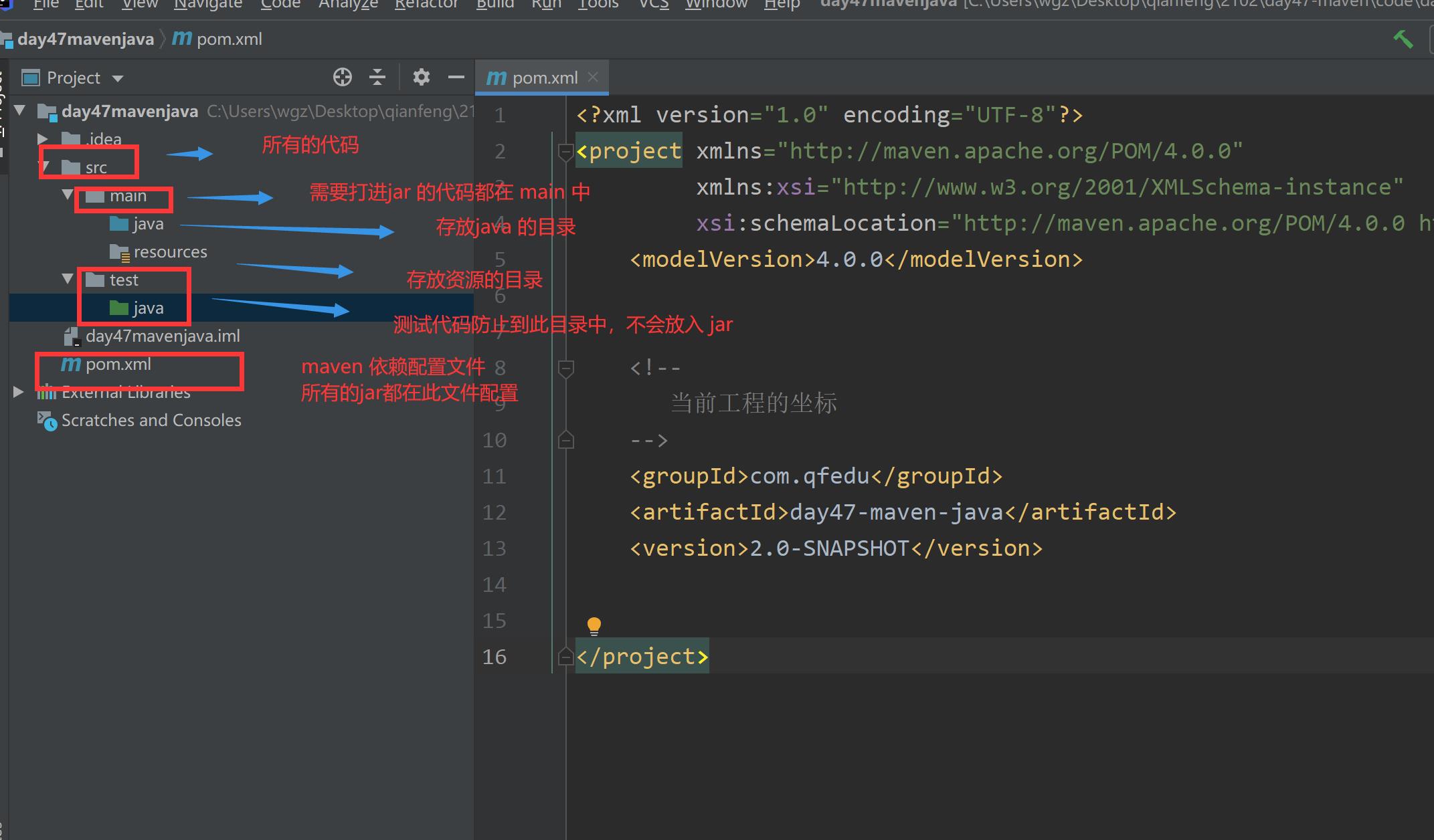Open the Project view dropdown
Viewport: 1434px width, 840px height.
[x=118, y=79]
